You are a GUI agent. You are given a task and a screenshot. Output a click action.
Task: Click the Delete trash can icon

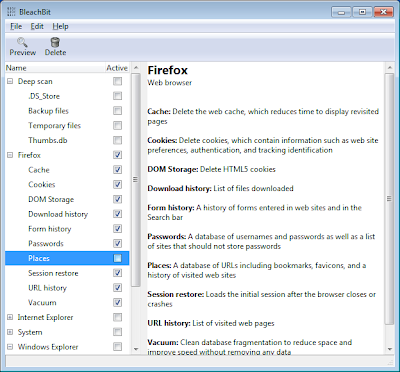coord(55,42)
